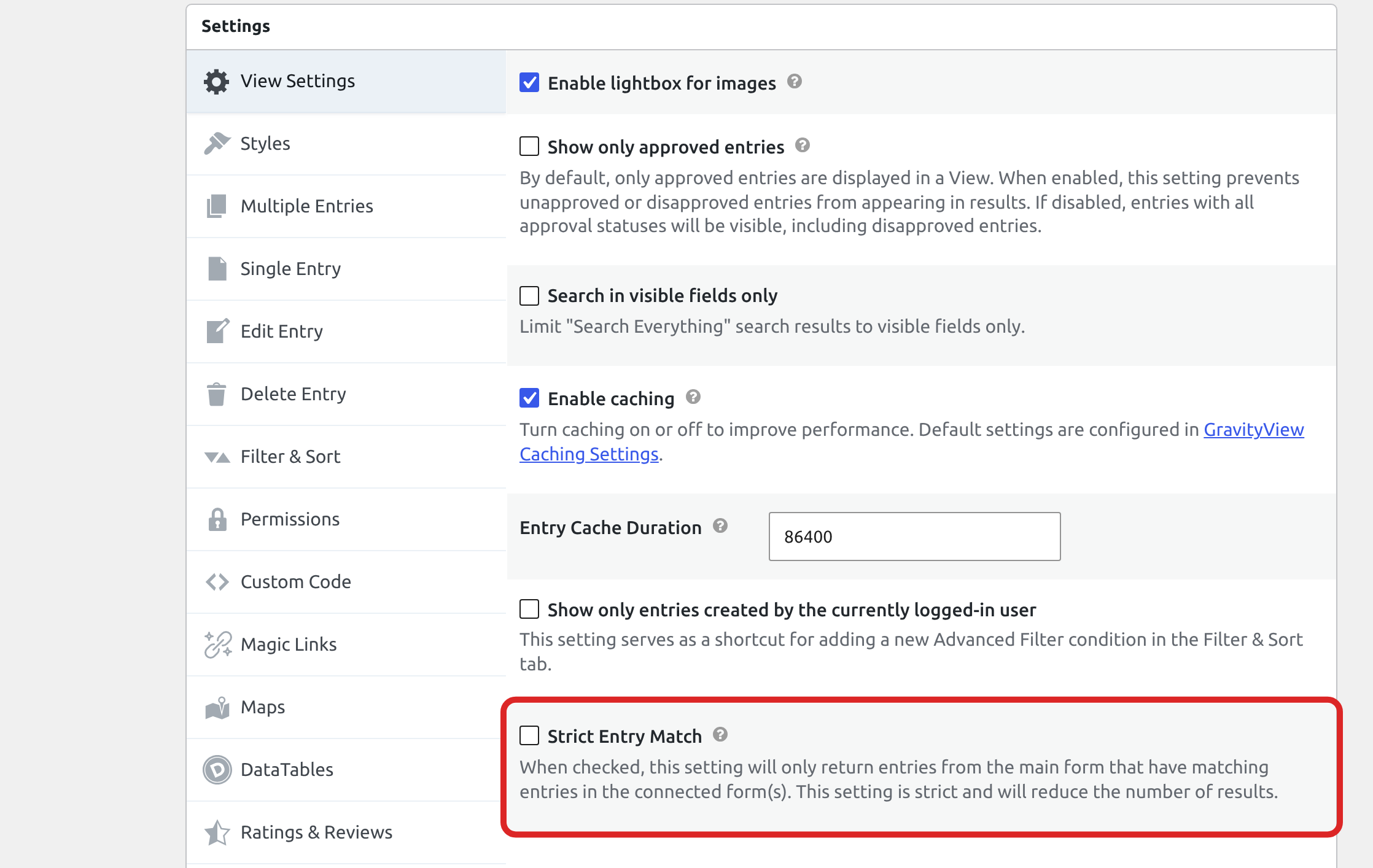This screenshot has width=1373, height=868.
Task: Click the Custom Code brackets icon
Action: click(x=217, y=582)
